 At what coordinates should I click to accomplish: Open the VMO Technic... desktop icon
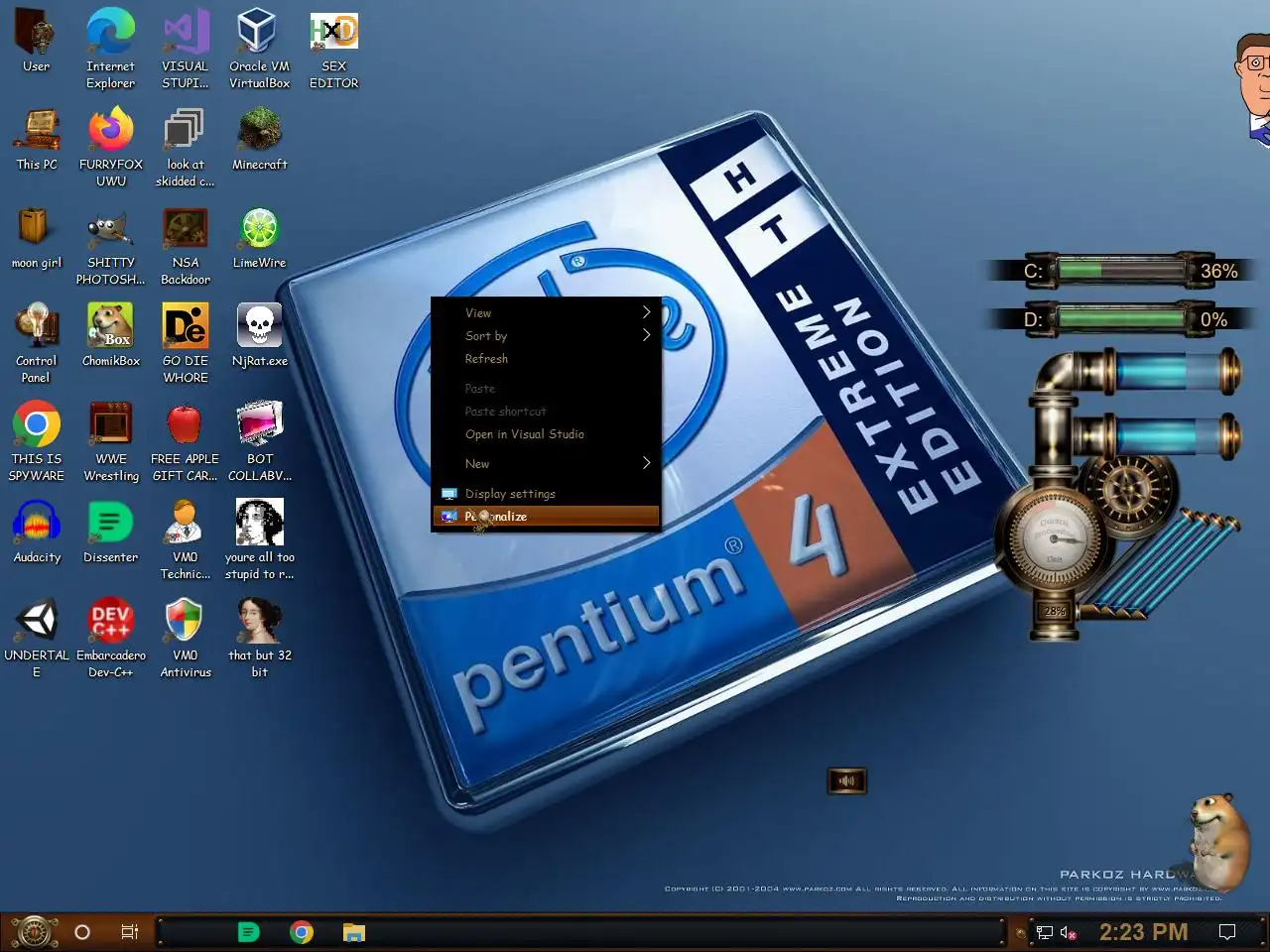186,539
